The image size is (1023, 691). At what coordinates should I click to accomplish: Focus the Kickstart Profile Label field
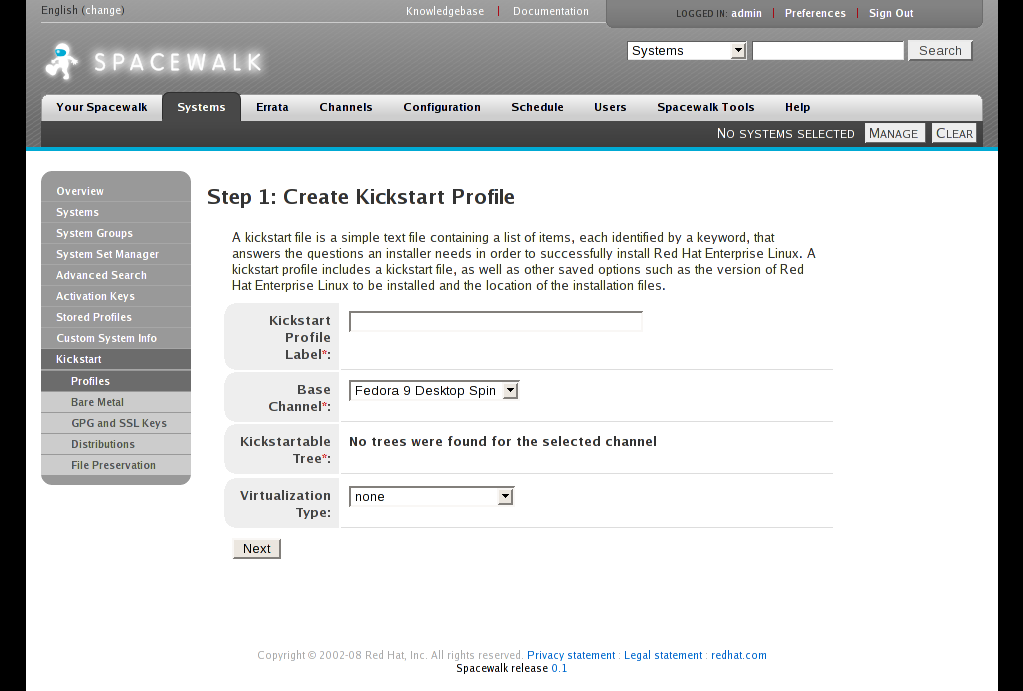pyautogui.click(x=496, y=322)
